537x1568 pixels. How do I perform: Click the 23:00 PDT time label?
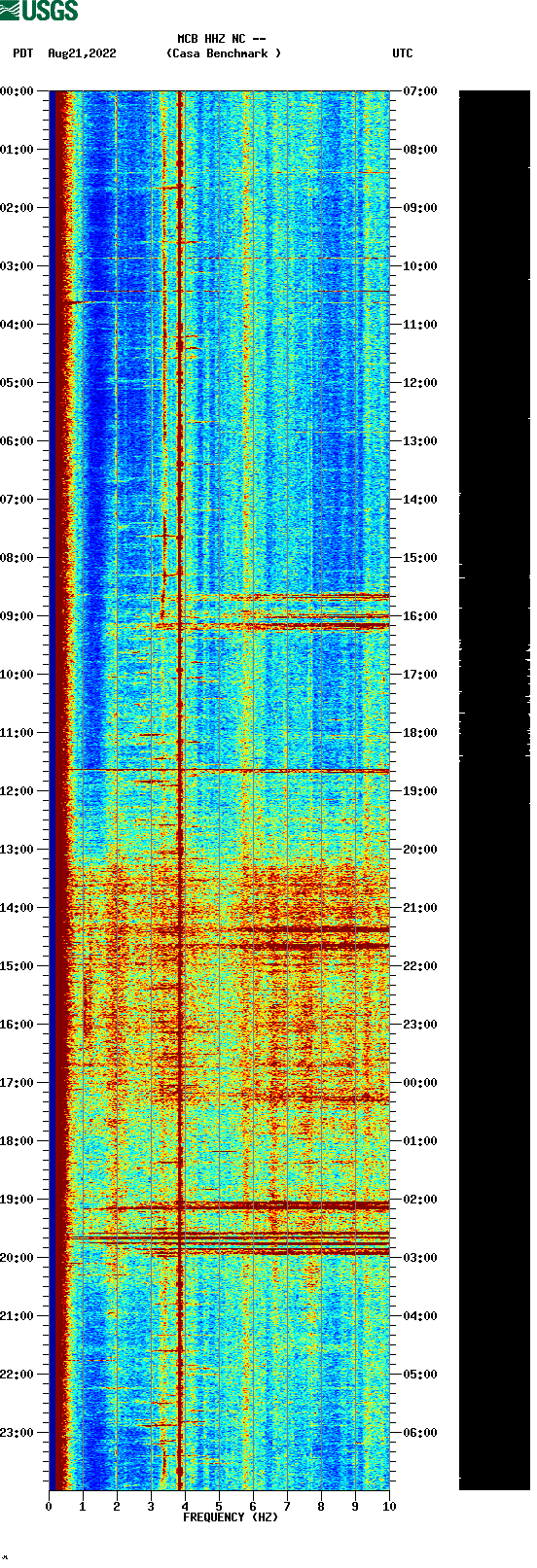17,1433
